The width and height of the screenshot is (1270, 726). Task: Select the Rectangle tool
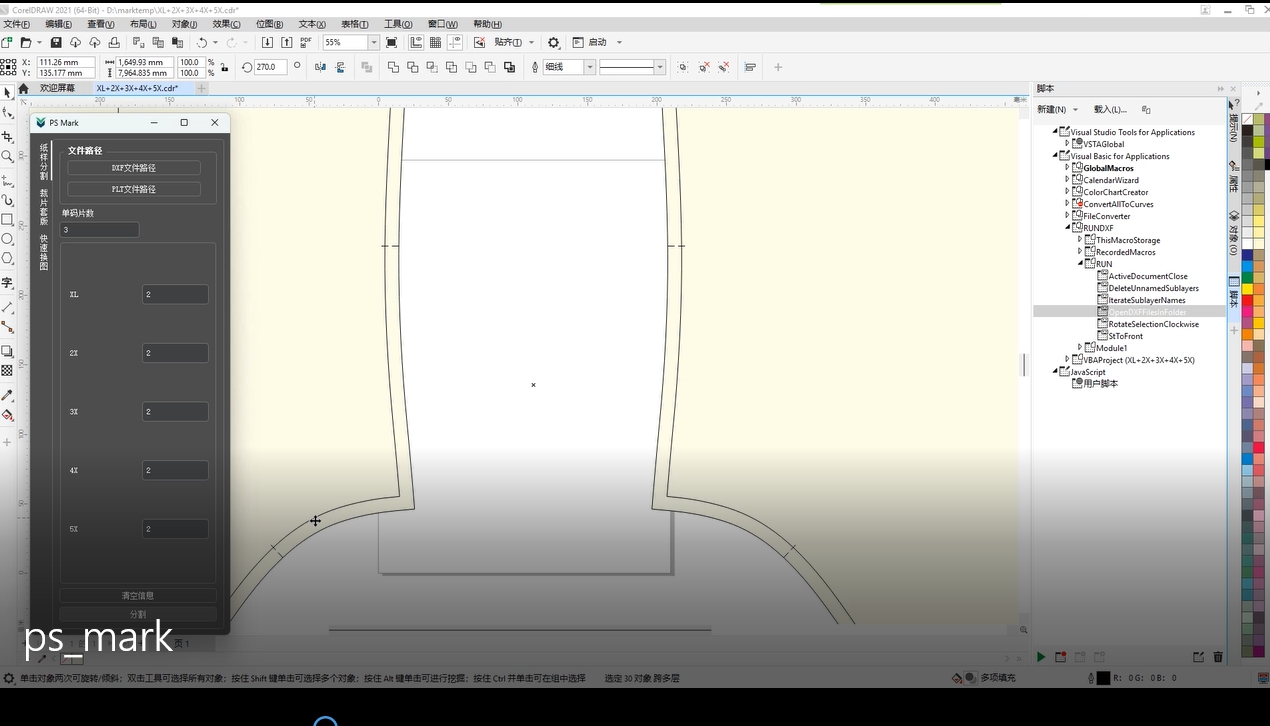8,220
